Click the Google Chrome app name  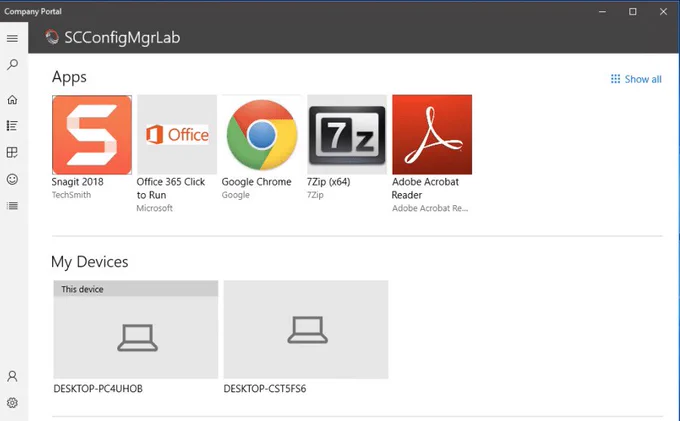(x=256, y=182)
